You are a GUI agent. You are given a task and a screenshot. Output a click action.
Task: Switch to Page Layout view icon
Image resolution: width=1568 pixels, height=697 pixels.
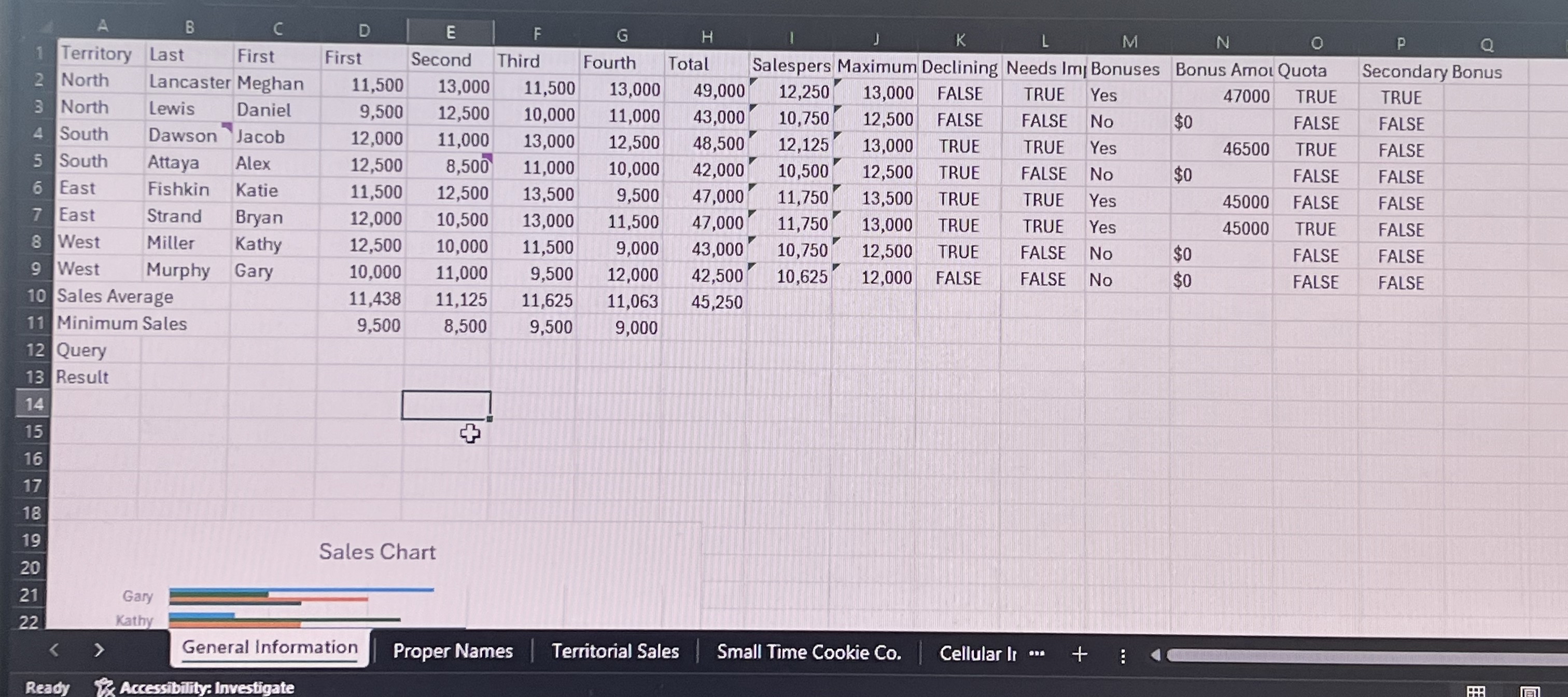[x=1530, y=691]
